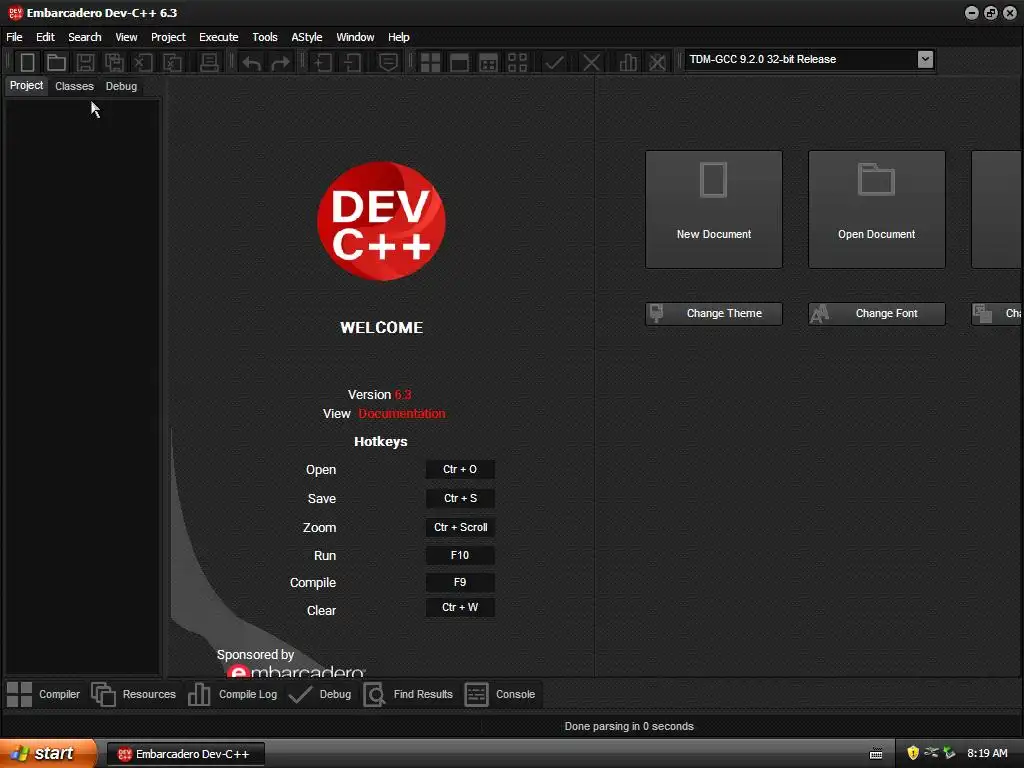Open the Tools menu
Image resolution: width=1024 pixels, height=768 pixels.
pos(264,37)
